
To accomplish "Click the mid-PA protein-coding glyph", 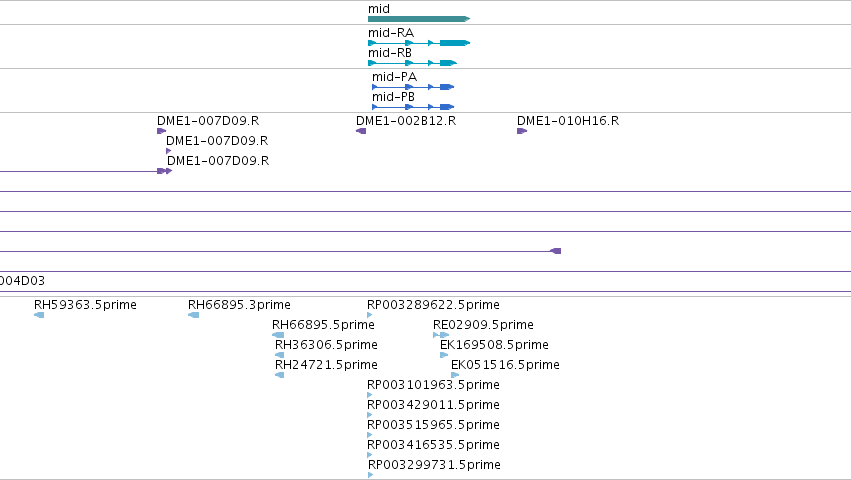I will tap(413, 87).
